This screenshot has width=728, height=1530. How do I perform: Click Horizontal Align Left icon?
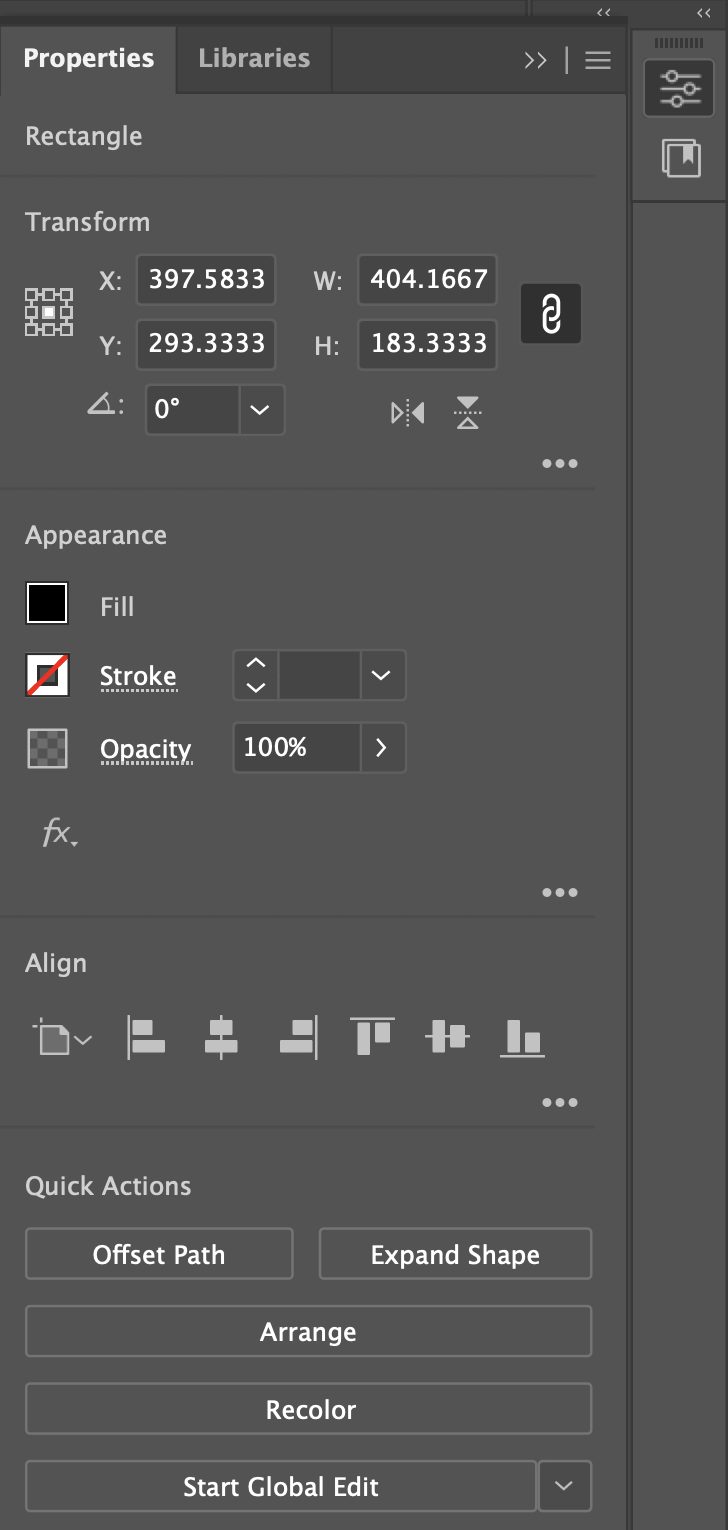click(146, 1037)
